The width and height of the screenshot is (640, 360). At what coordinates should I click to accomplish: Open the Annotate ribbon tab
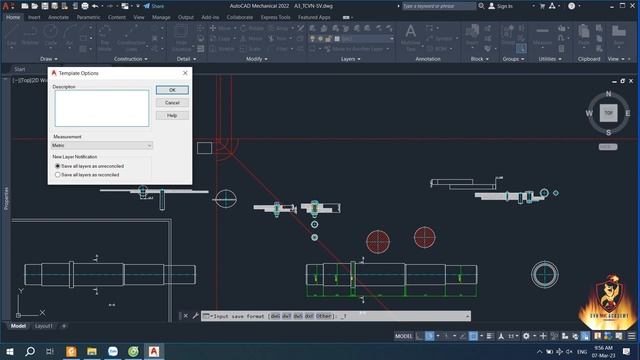click(58, 18)
